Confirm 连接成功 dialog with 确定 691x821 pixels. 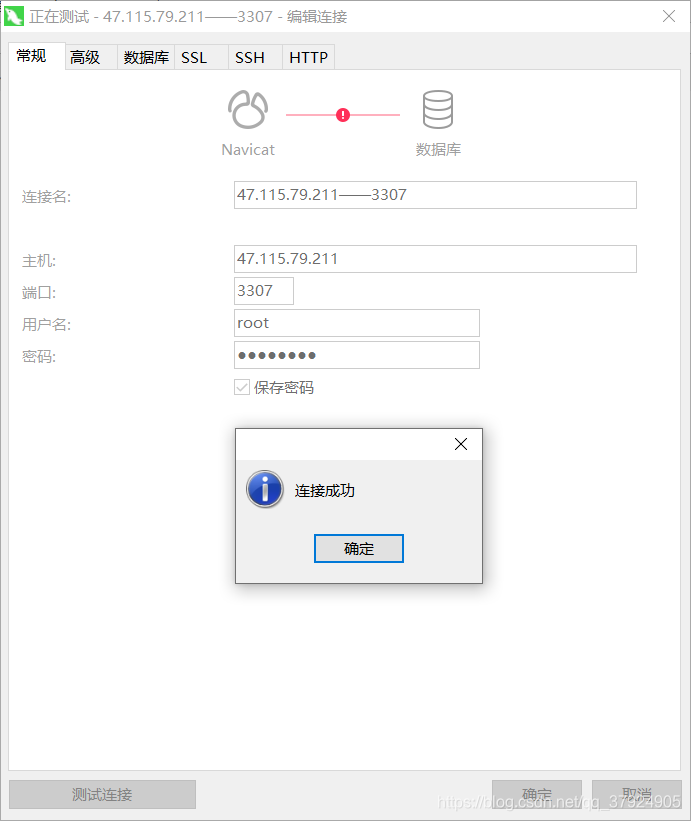click(x=359, y=549)
